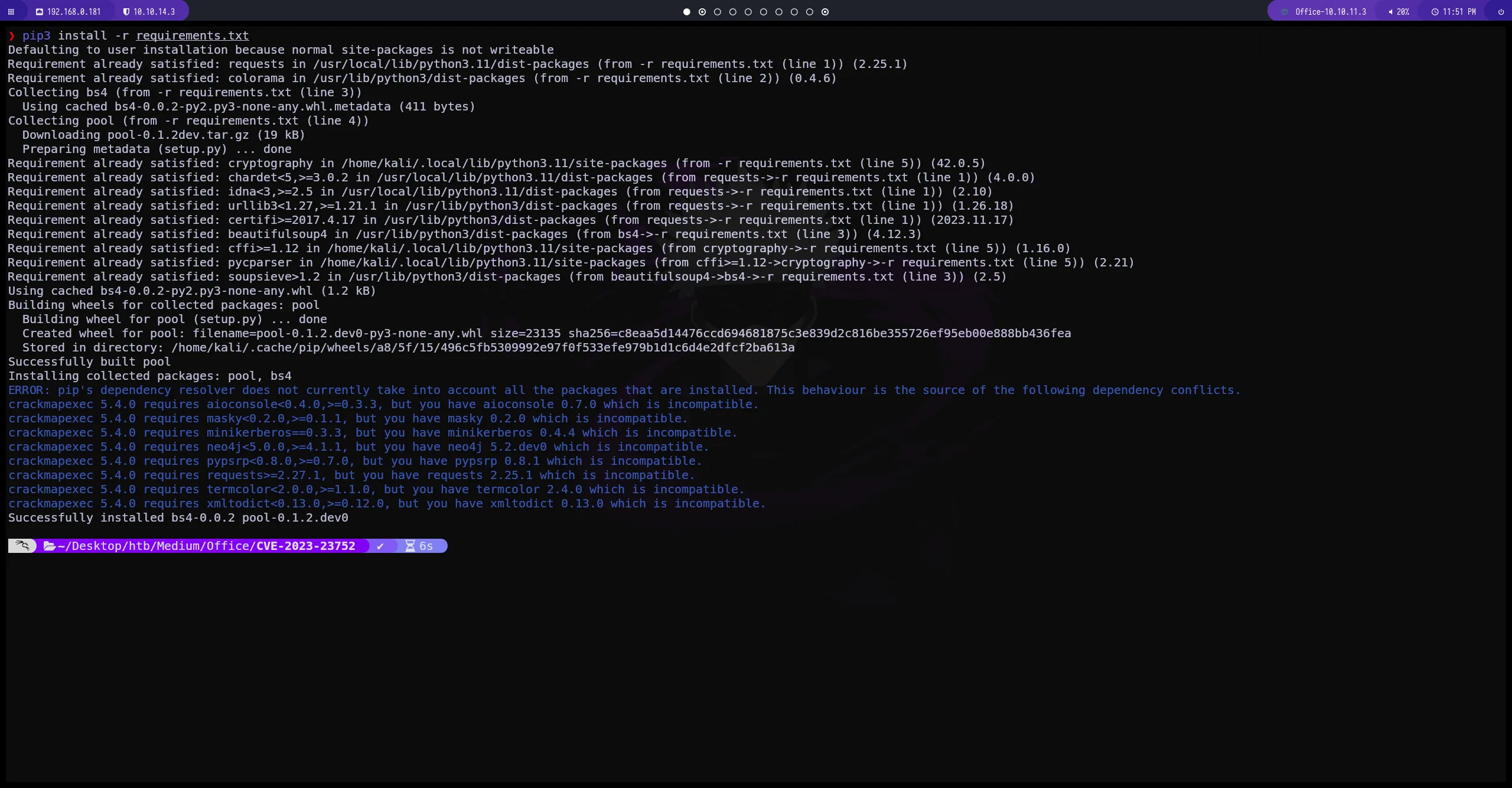Click the power button on the status bar
Image resolution: width=1512 pixels, height=788 pixels.
pyautogui.click(x=1500, y=11)
